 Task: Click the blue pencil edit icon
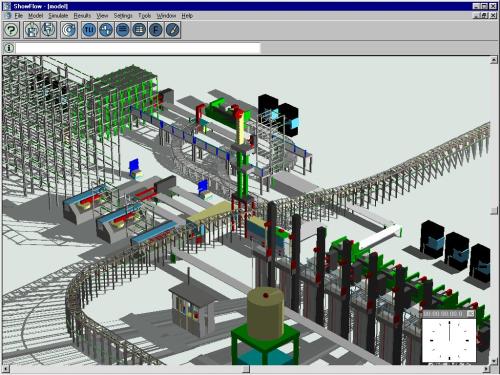[x=173, y=30]
